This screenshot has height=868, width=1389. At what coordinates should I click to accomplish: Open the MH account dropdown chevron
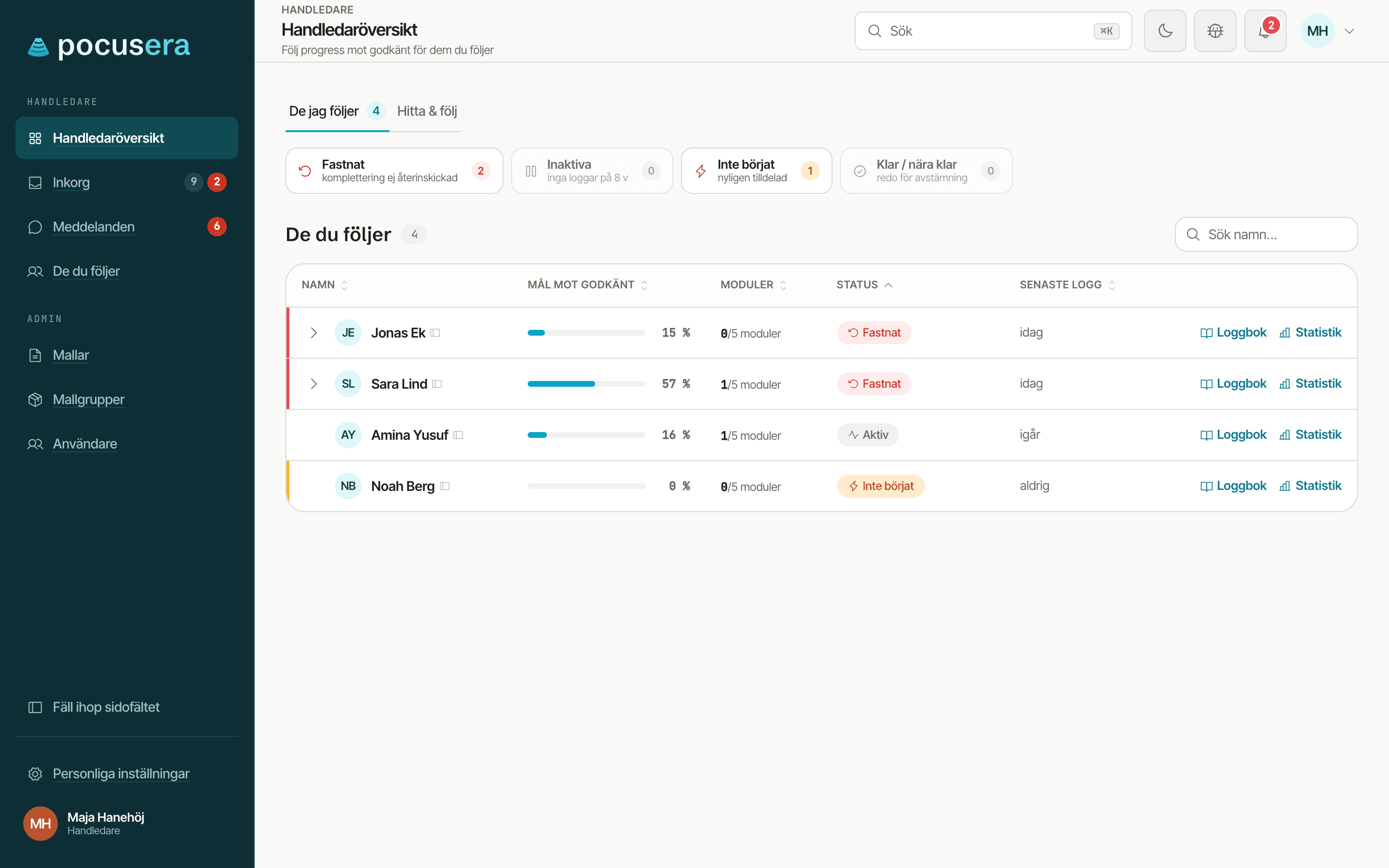coord(1349,31)
